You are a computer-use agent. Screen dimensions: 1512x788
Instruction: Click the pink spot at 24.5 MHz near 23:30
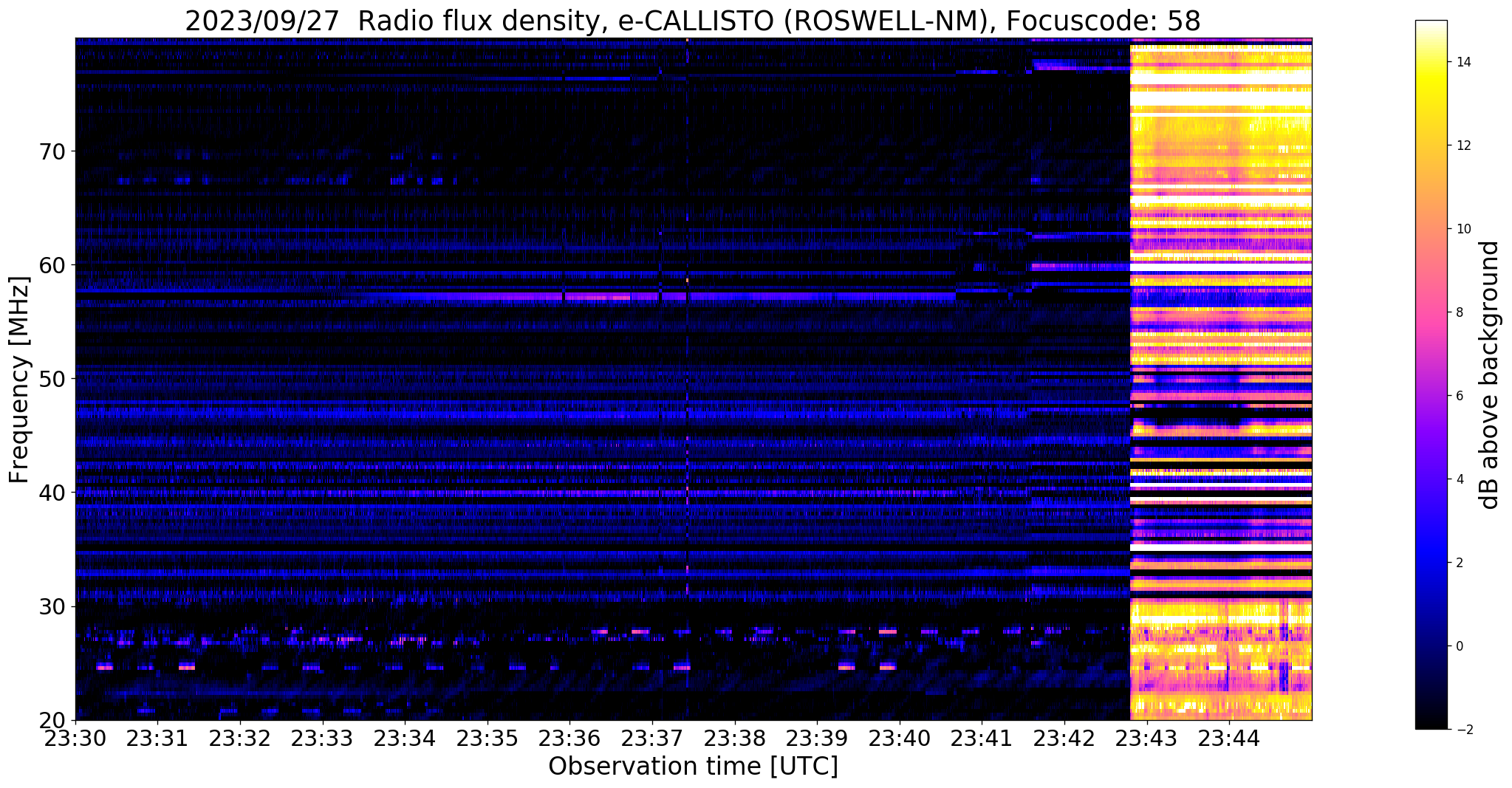(x=105, y=668)
